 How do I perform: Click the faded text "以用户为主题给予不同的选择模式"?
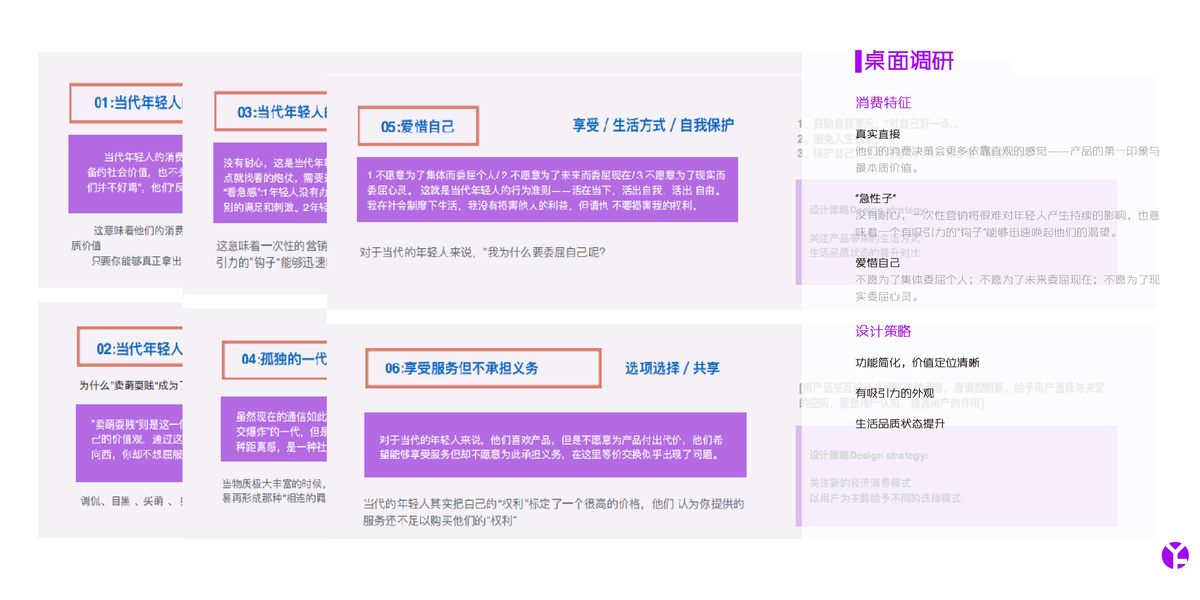pos(885,497)
